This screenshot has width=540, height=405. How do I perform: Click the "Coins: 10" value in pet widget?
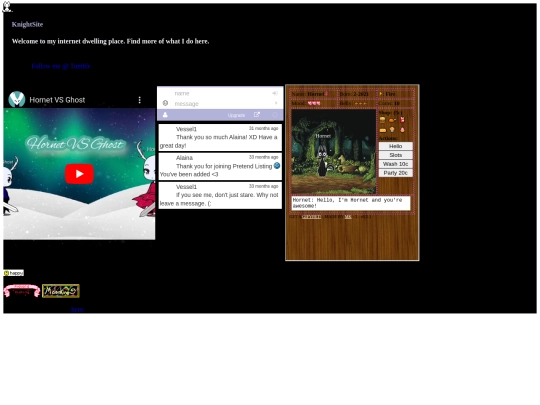389,103
